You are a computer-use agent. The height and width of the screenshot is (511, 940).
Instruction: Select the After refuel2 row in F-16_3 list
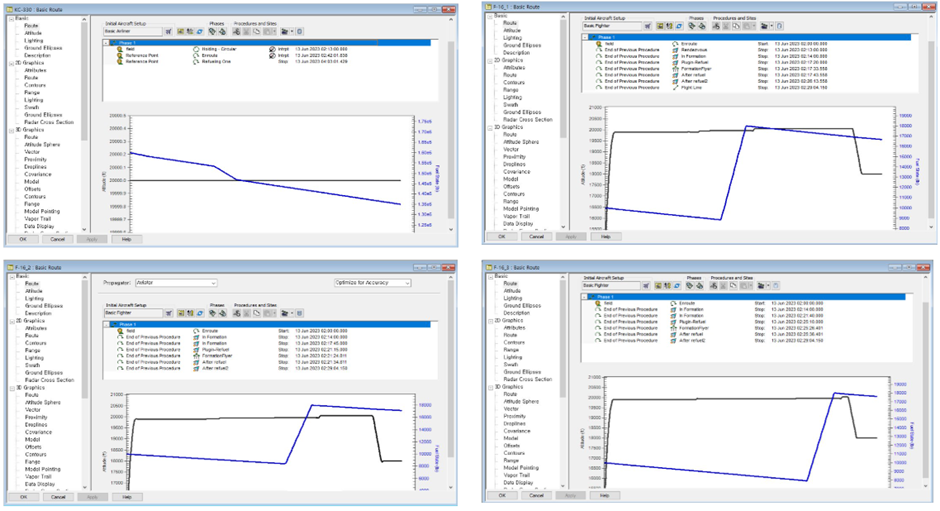tap(748, 341)
